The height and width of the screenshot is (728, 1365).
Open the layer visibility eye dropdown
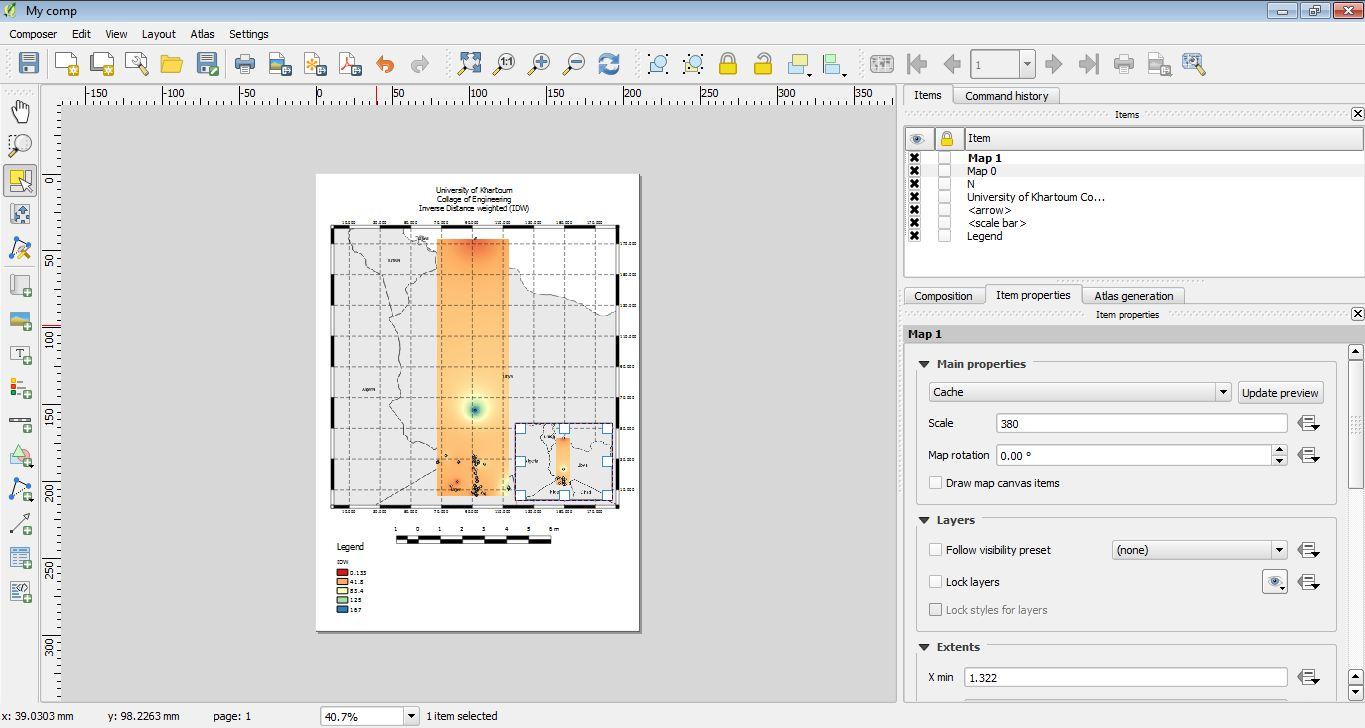point(1275,582)
